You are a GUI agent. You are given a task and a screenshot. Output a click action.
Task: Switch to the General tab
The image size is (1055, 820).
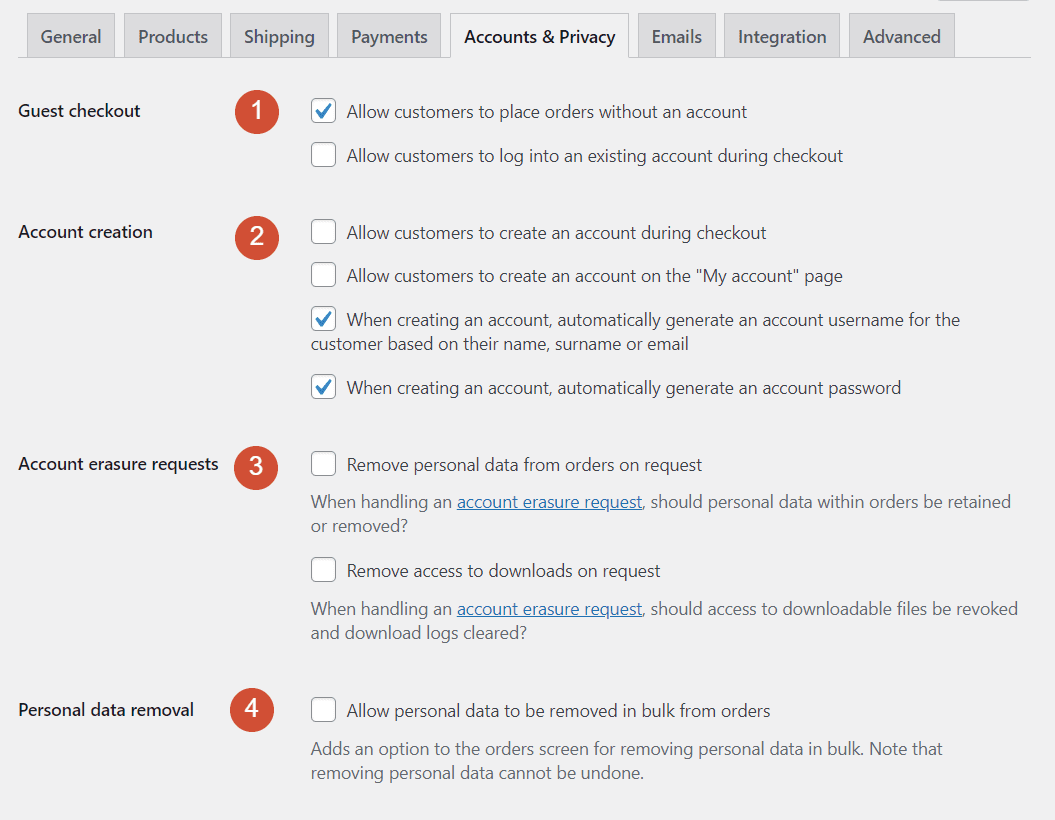pos(70,35)
